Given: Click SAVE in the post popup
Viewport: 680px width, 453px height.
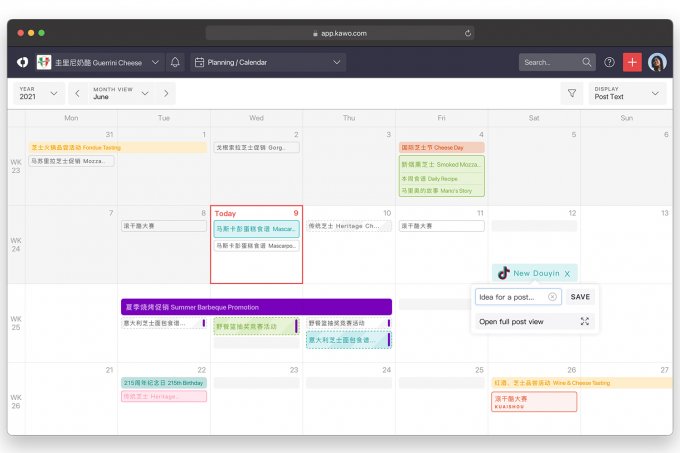Looking at the screenshot, I should tap(579, 297).
